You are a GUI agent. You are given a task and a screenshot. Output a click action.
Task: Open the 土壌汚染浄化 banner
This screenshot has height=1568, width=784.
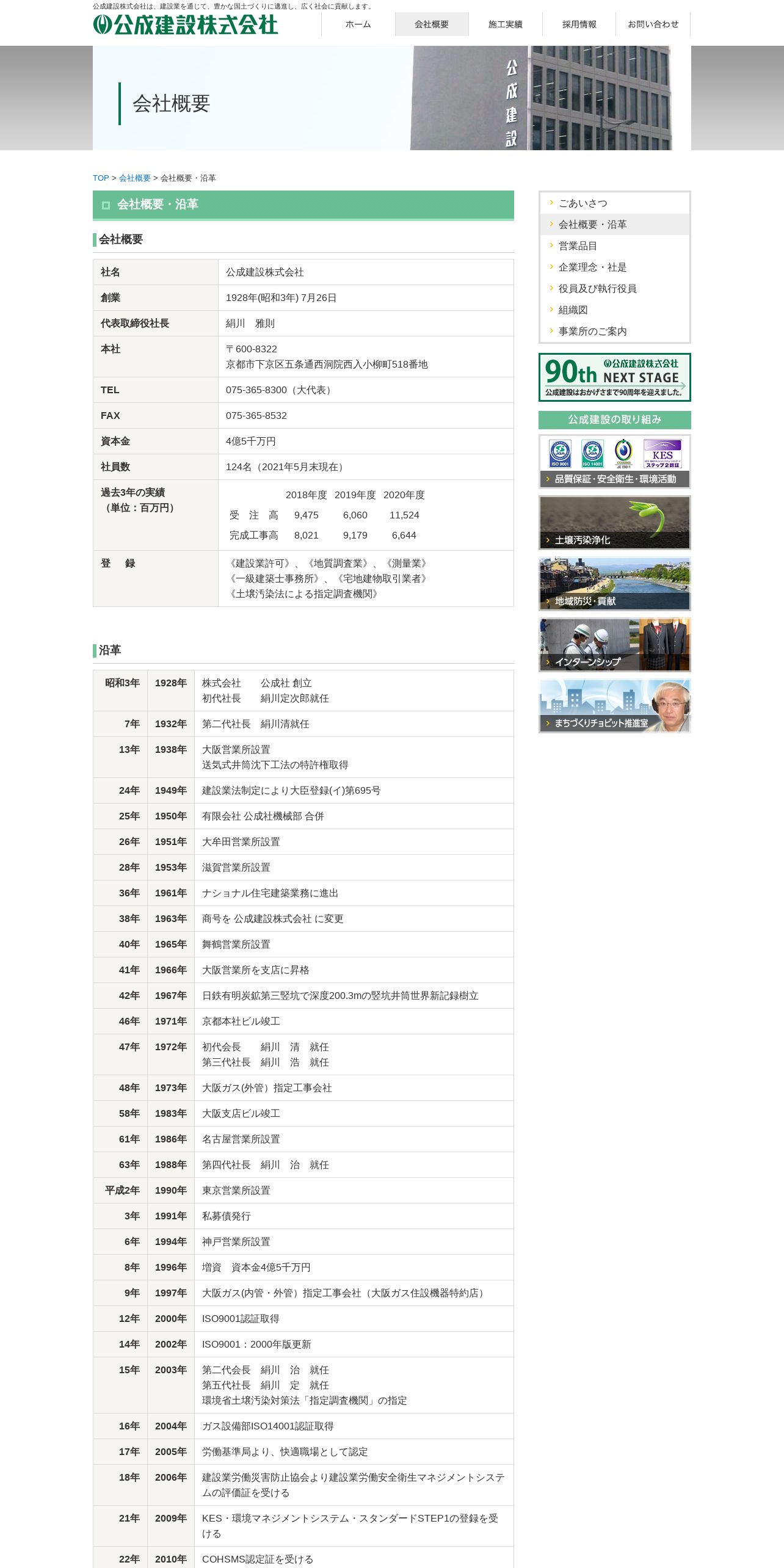[x=615, y=523]
